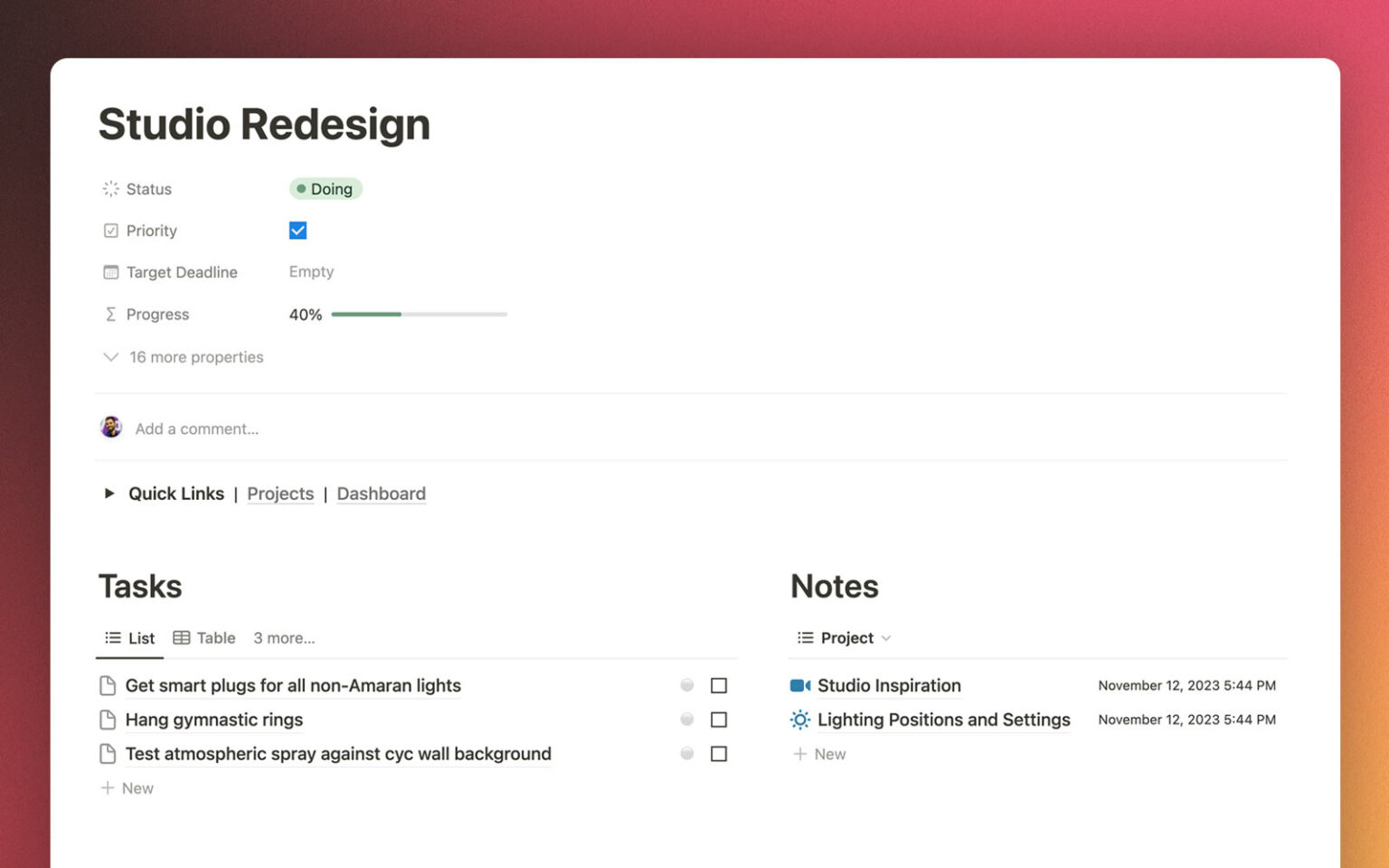The height and width of the screenshot is (868, 1389).
Task: Click the page icon for Hang gymnastic rings
Action: (x=108, y=720)
